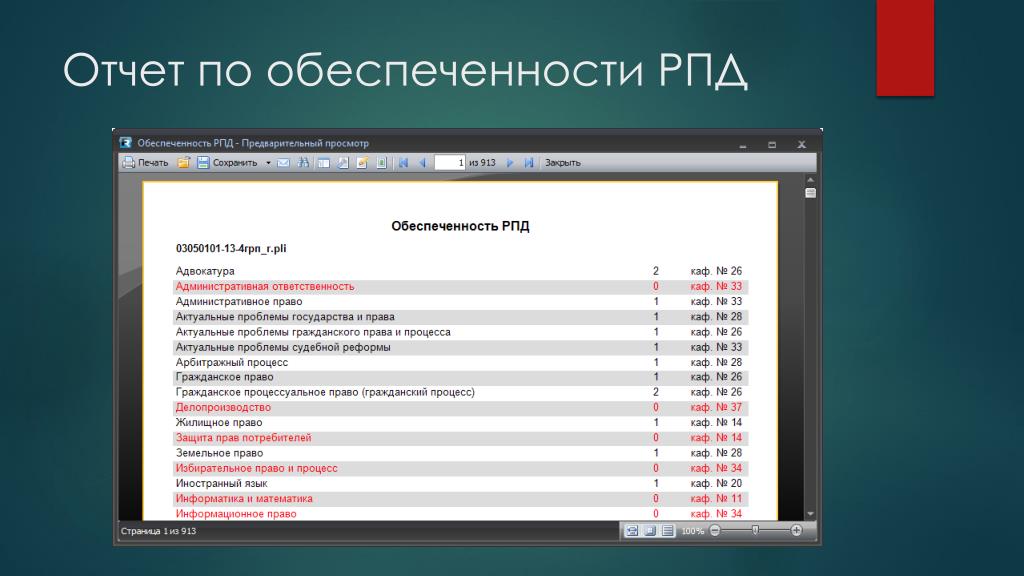
Task: Select whole-page view mode icon
Action: coord(650,531)
